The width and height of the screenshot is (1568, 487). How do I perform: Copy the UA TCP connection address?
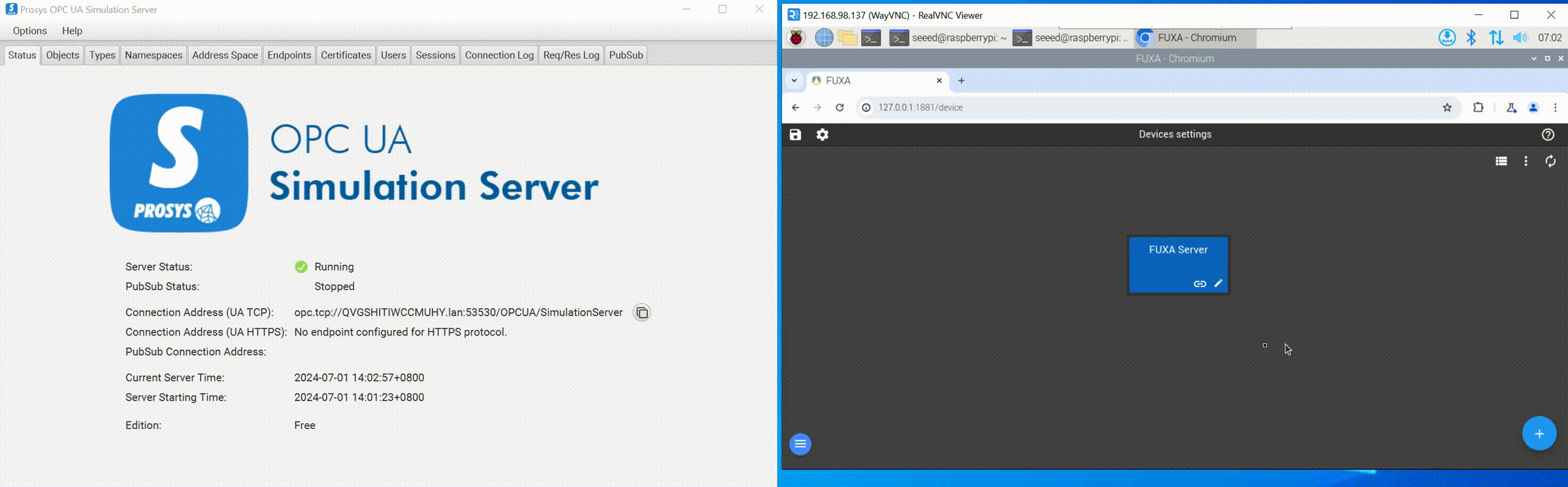click(x=642, y=313)
